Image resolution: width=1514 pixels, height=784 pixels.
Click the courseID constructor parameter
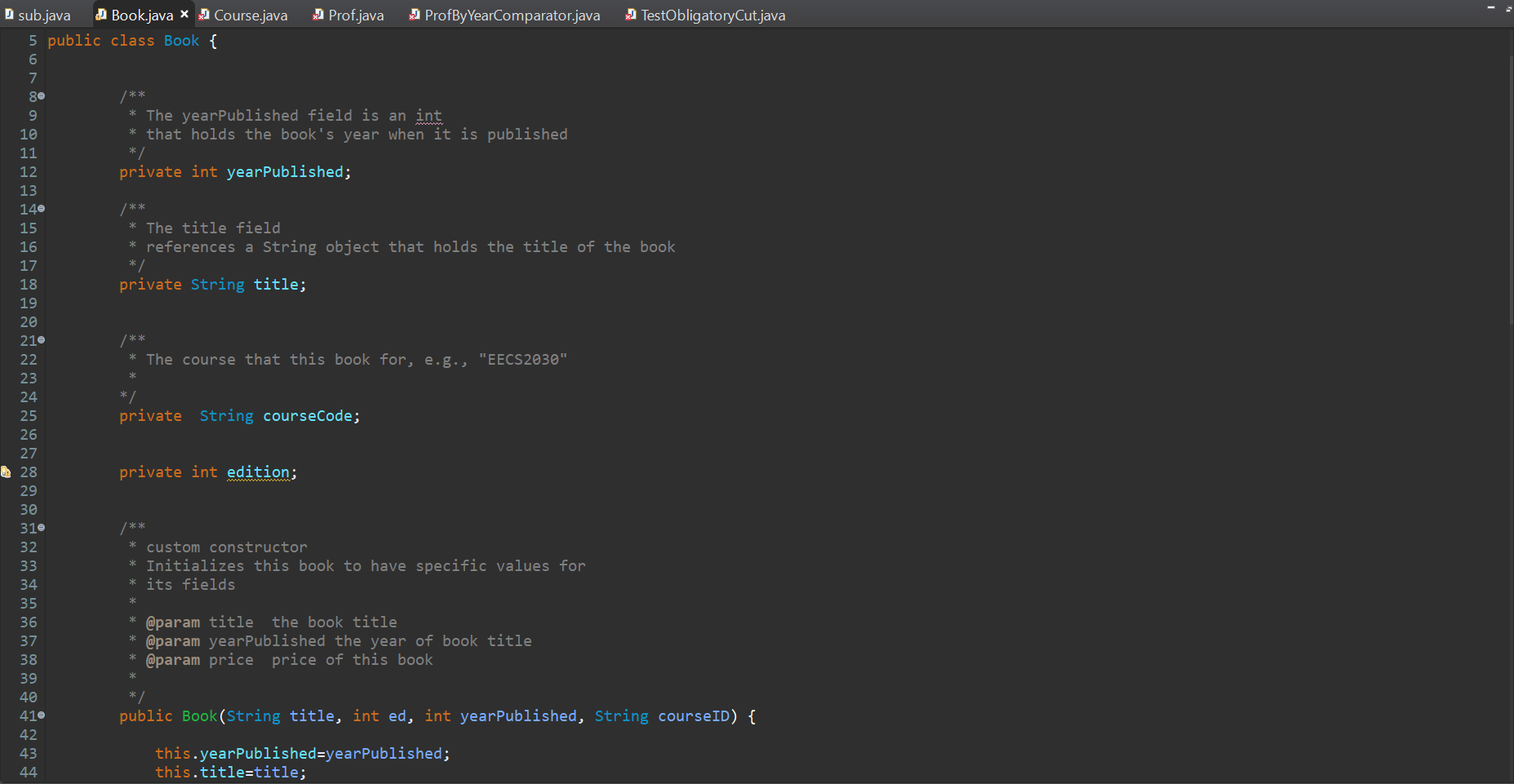point(694,716)
